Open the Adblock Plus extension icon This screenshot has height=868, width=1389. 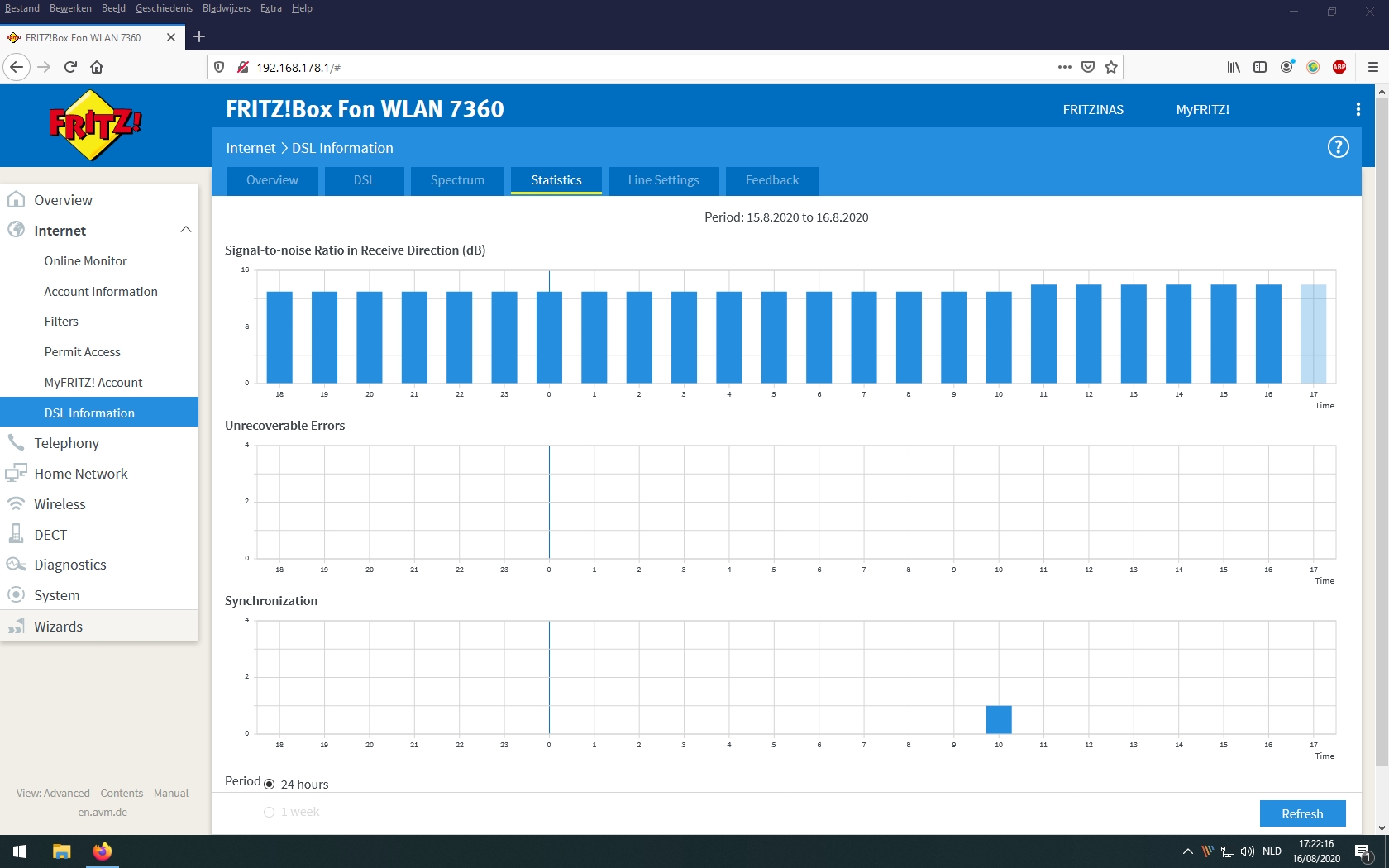click(1339, 67)
